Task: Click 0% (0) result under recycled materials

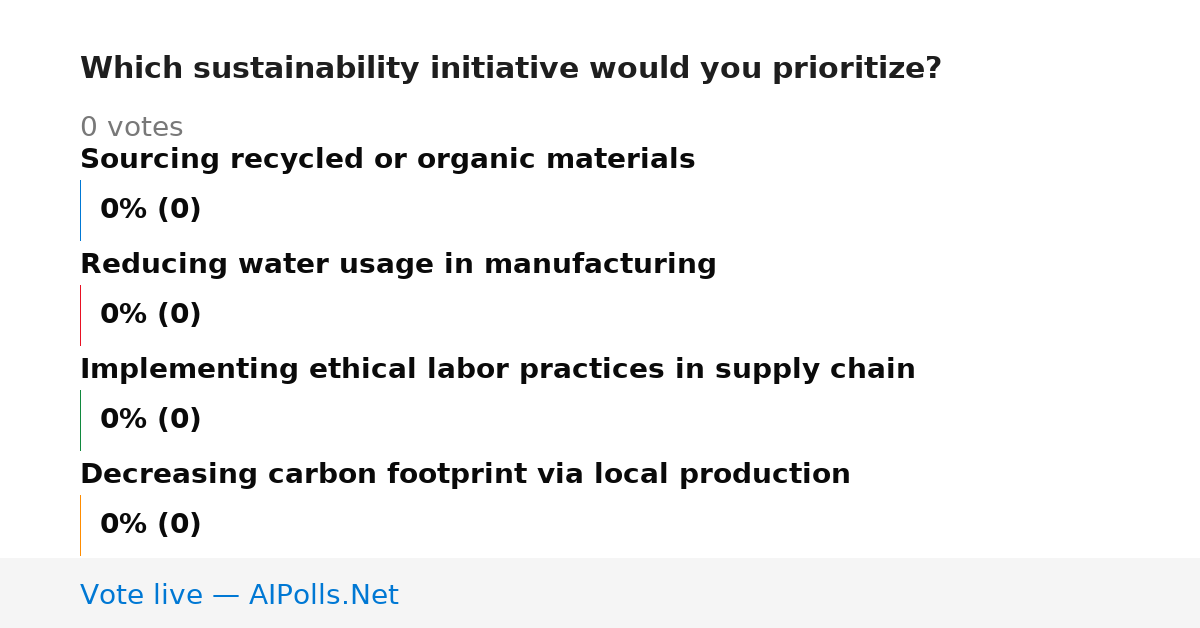Action: [x=150, y=210]
